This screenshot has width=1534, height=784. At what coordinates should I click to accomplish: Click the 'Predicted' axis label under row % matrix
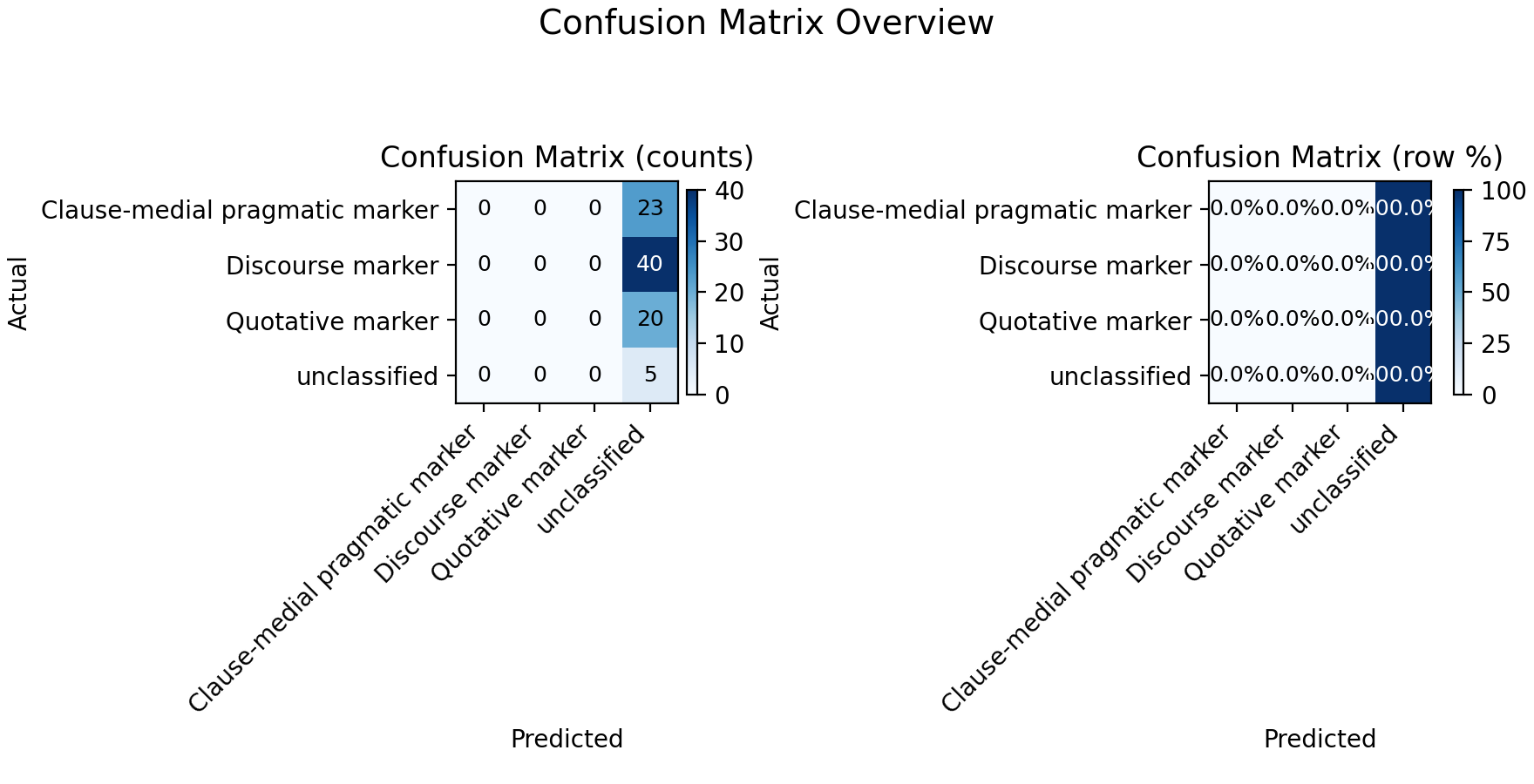tap(1320, 739)
